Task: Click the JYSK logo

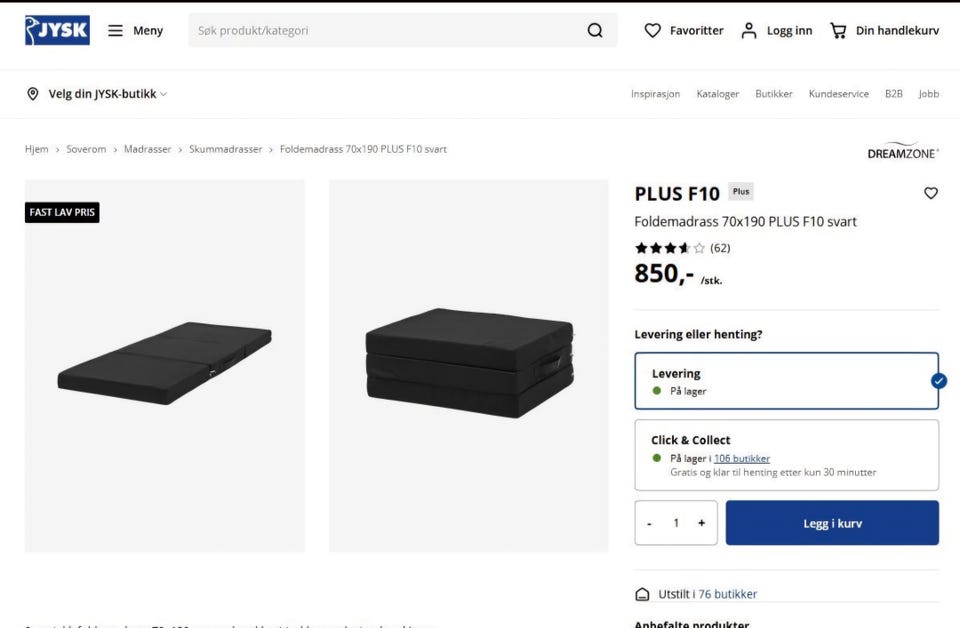Action: pos(57,30)
